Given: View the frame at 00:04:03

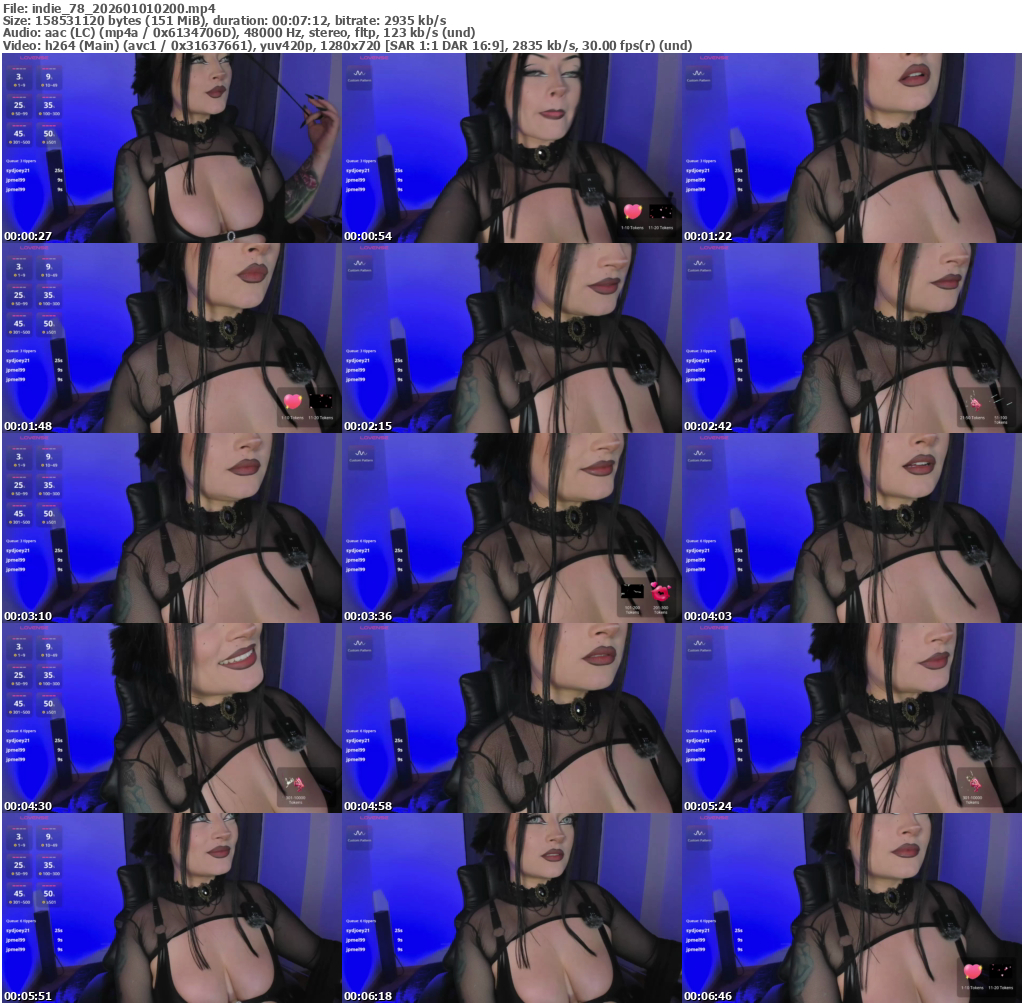Looking at the screenshot, I should 852,528.
